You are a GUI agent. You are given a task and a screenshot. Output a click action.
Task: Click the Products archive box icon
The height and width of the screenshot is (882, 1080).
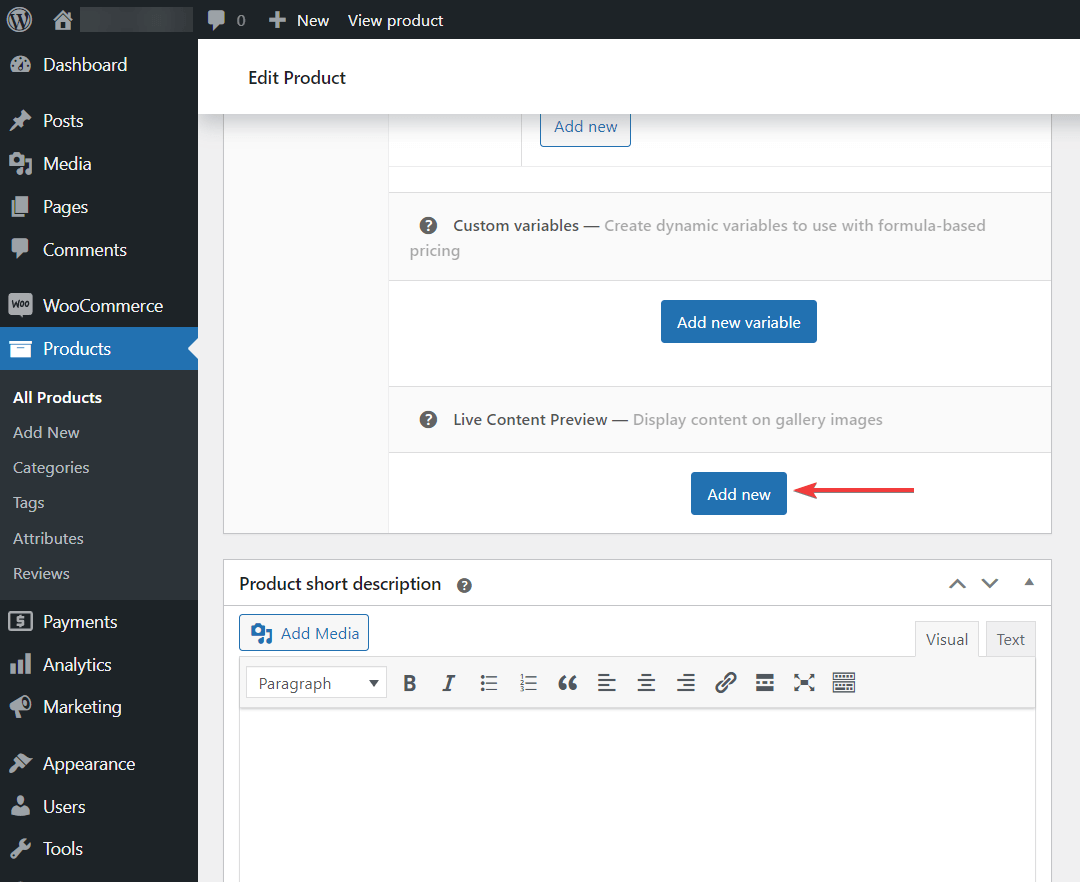pos(21,349)
